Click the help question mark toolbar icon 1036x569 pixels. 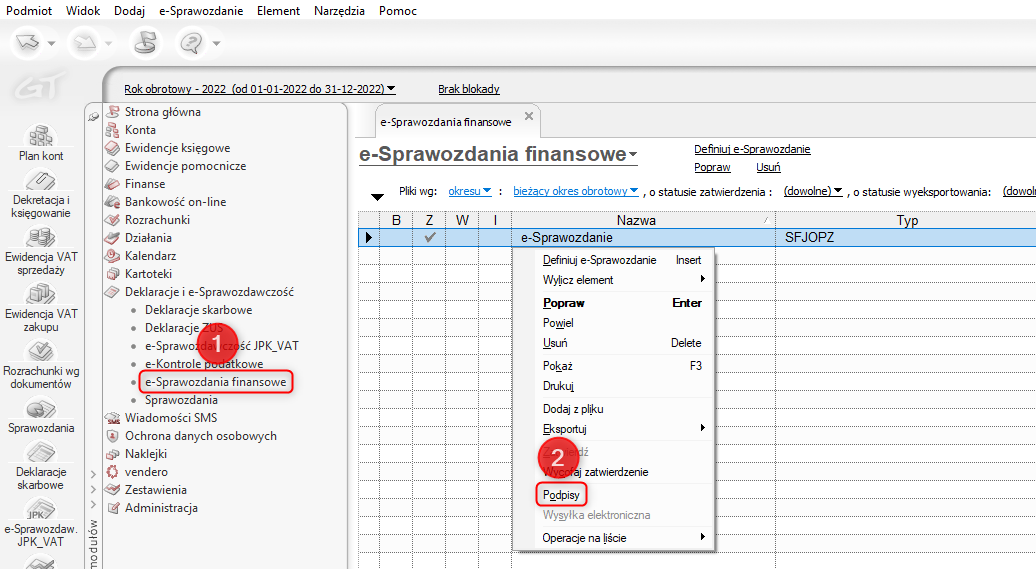pyautogui.click(x=189, y=43)
